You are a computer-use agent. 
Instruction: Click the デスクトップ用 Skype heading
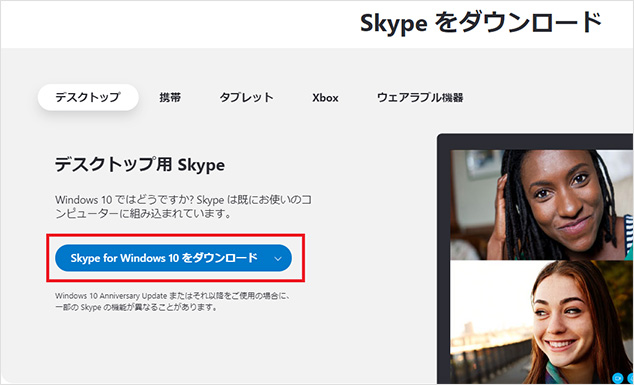(x=140, y=165)
